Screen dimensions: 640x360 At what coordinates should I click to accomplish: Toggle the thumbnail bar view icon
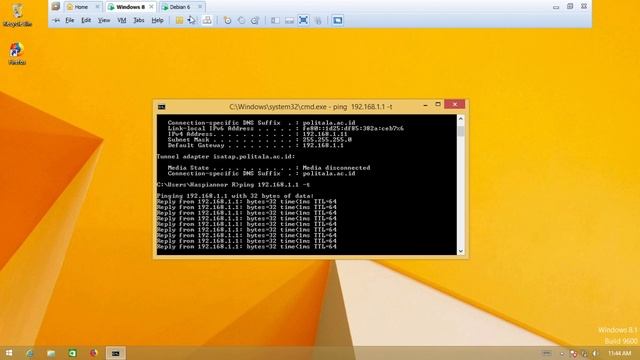tap(289, 20)
